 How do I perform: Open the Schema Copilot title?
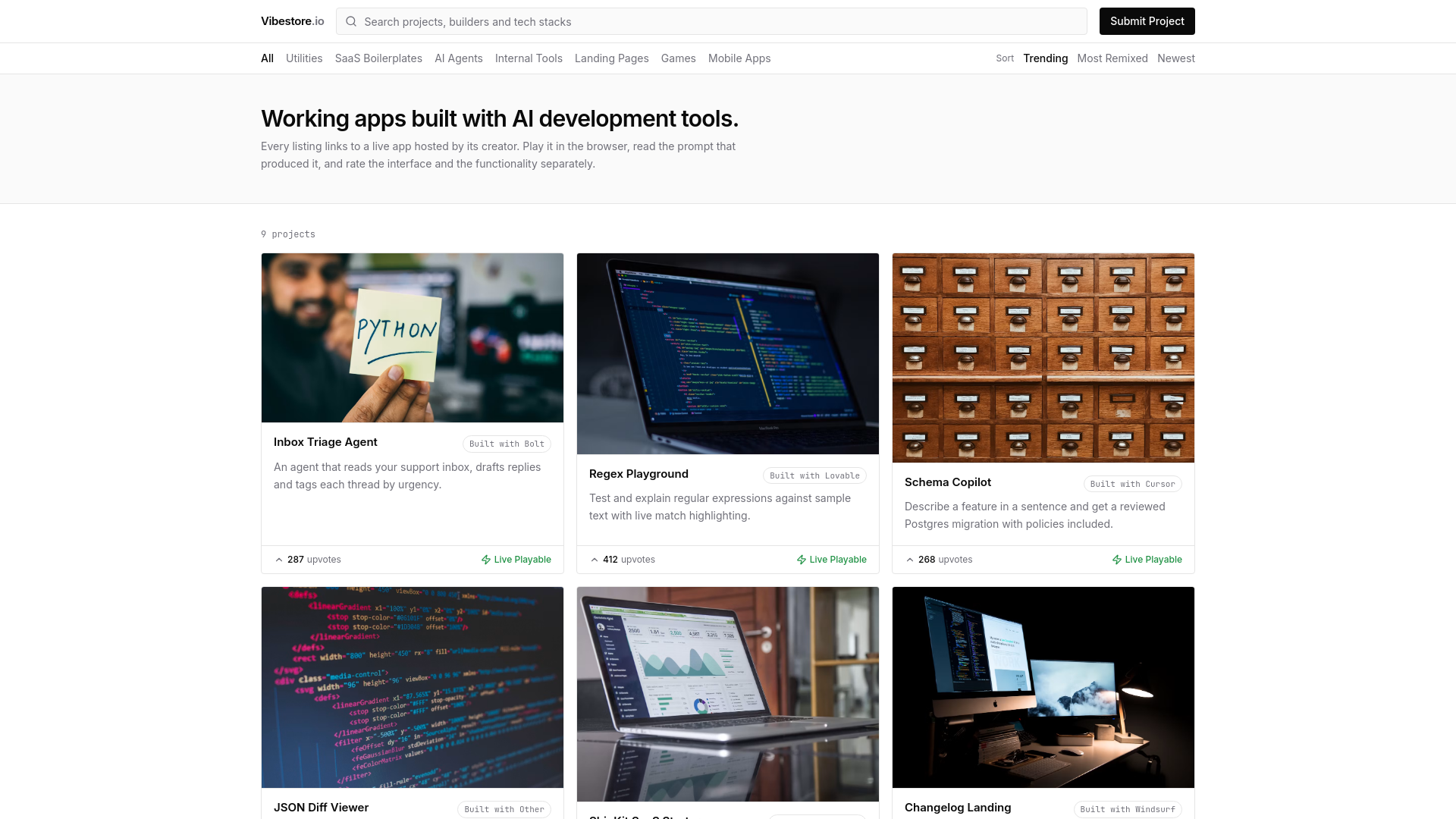(948, 482)
